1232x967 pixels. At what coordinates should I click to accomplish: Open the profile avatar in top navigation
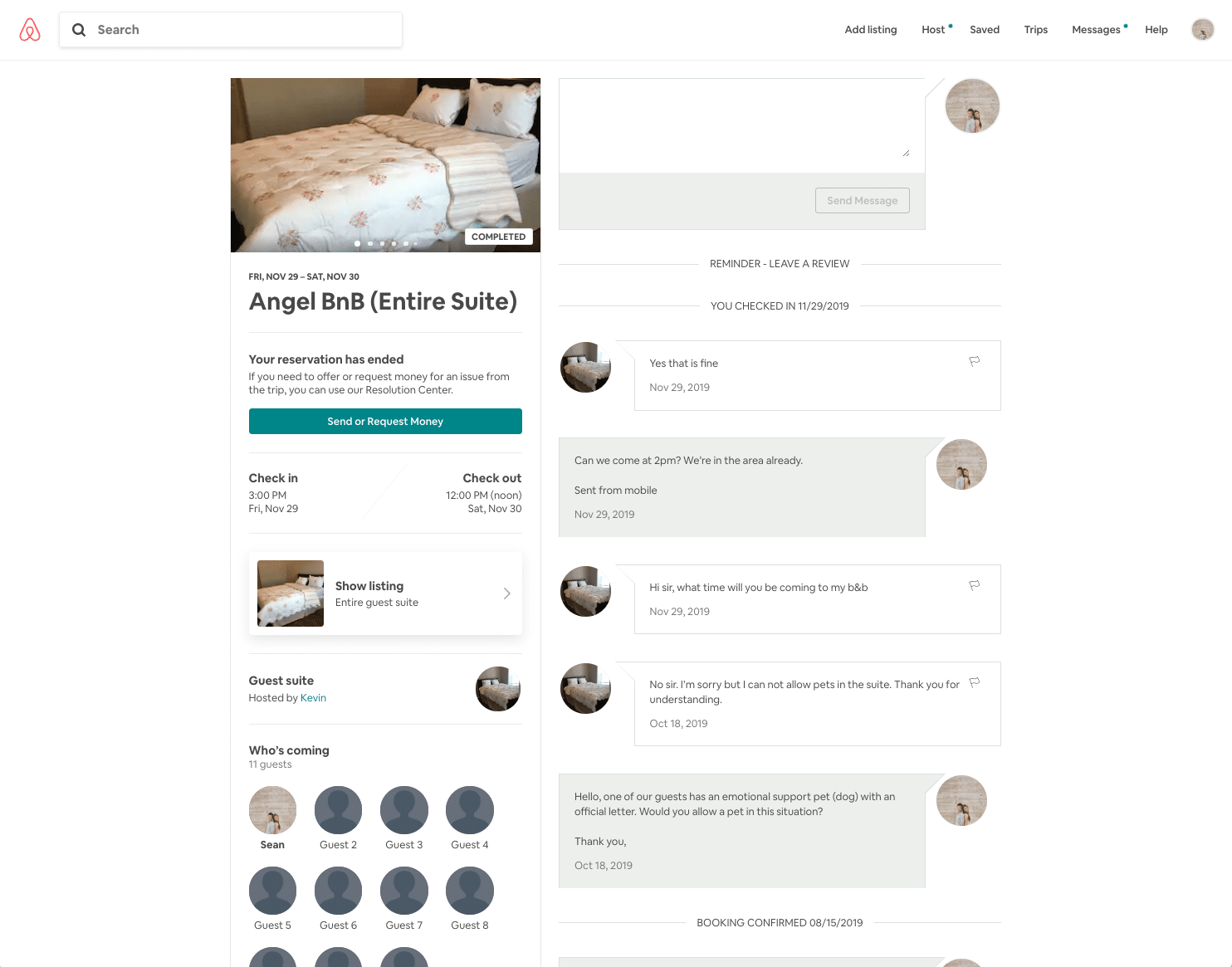click(1202, 30)
